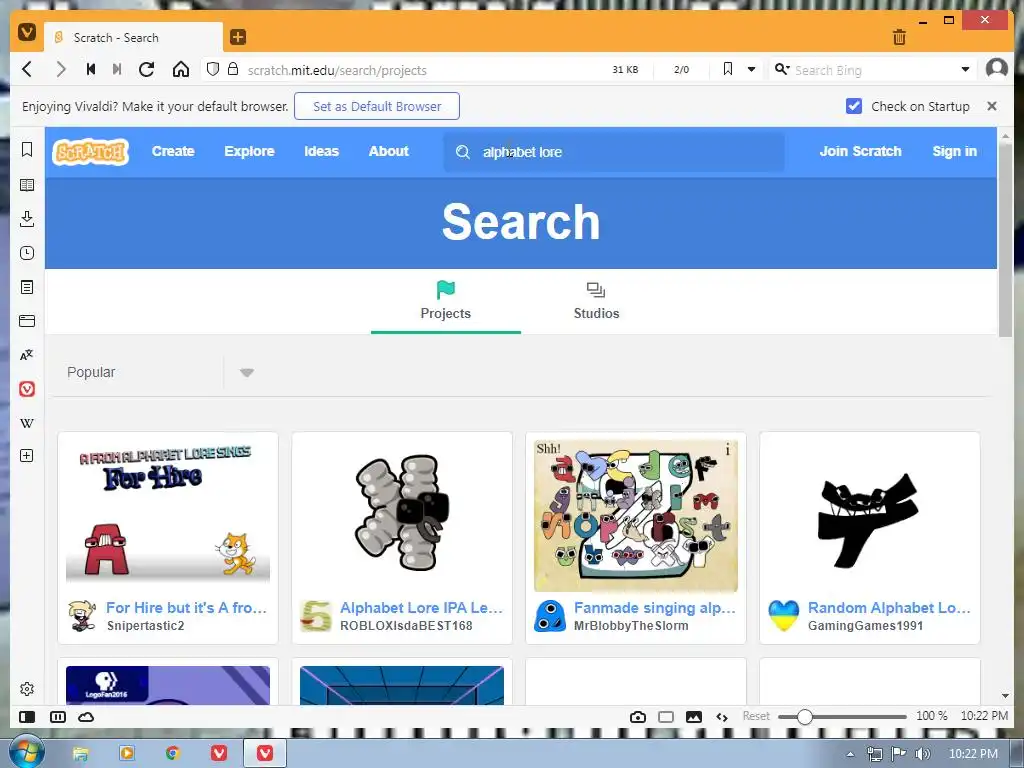Open a new tab with plus button
This screenshot has height=768, width=1024.
coord(238,37)
